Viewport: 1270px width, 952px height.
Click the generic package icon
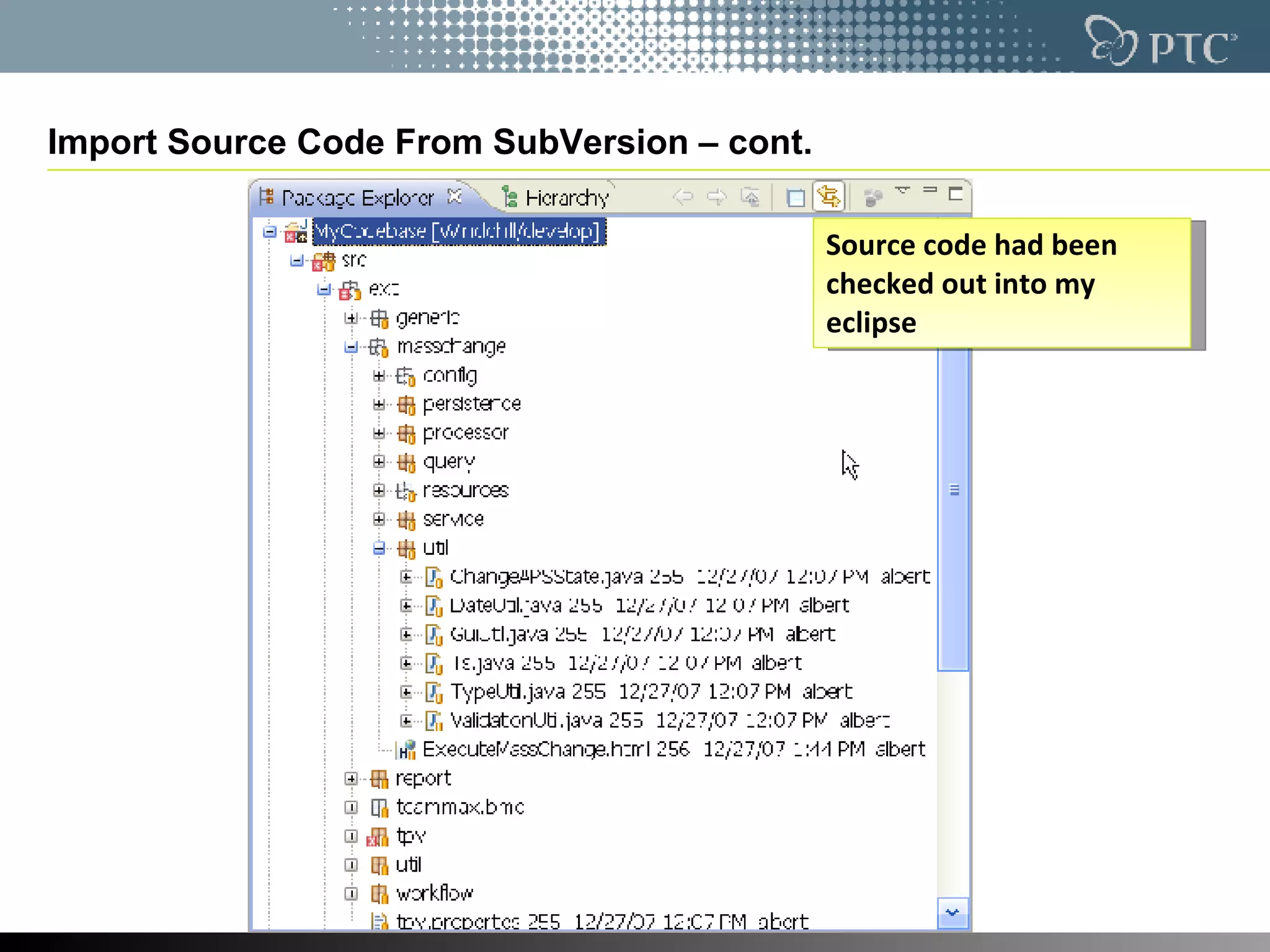379,319
